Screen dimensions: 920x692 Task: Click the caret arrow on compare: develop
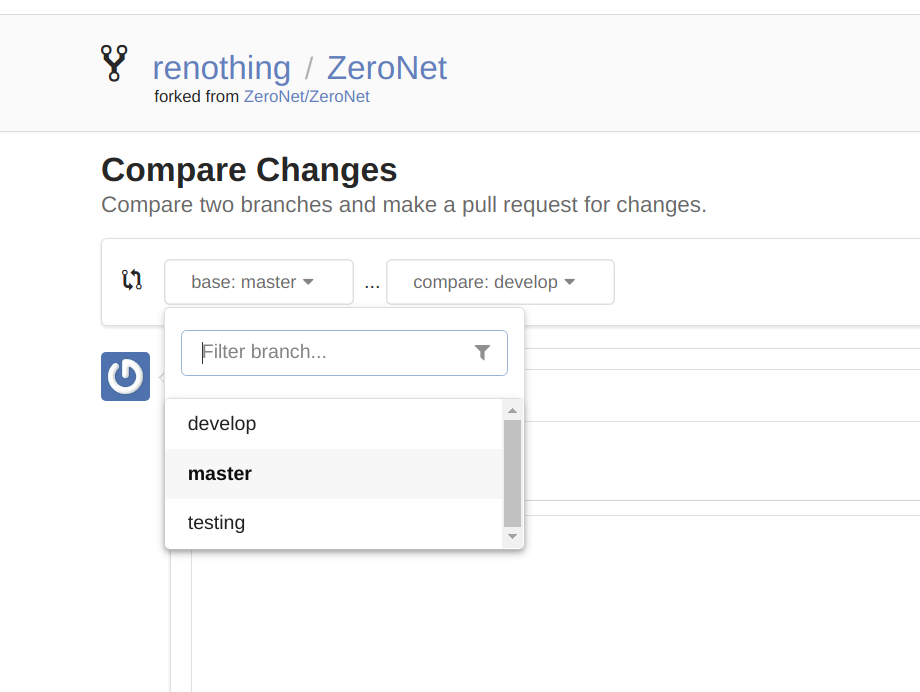point(570,282)
